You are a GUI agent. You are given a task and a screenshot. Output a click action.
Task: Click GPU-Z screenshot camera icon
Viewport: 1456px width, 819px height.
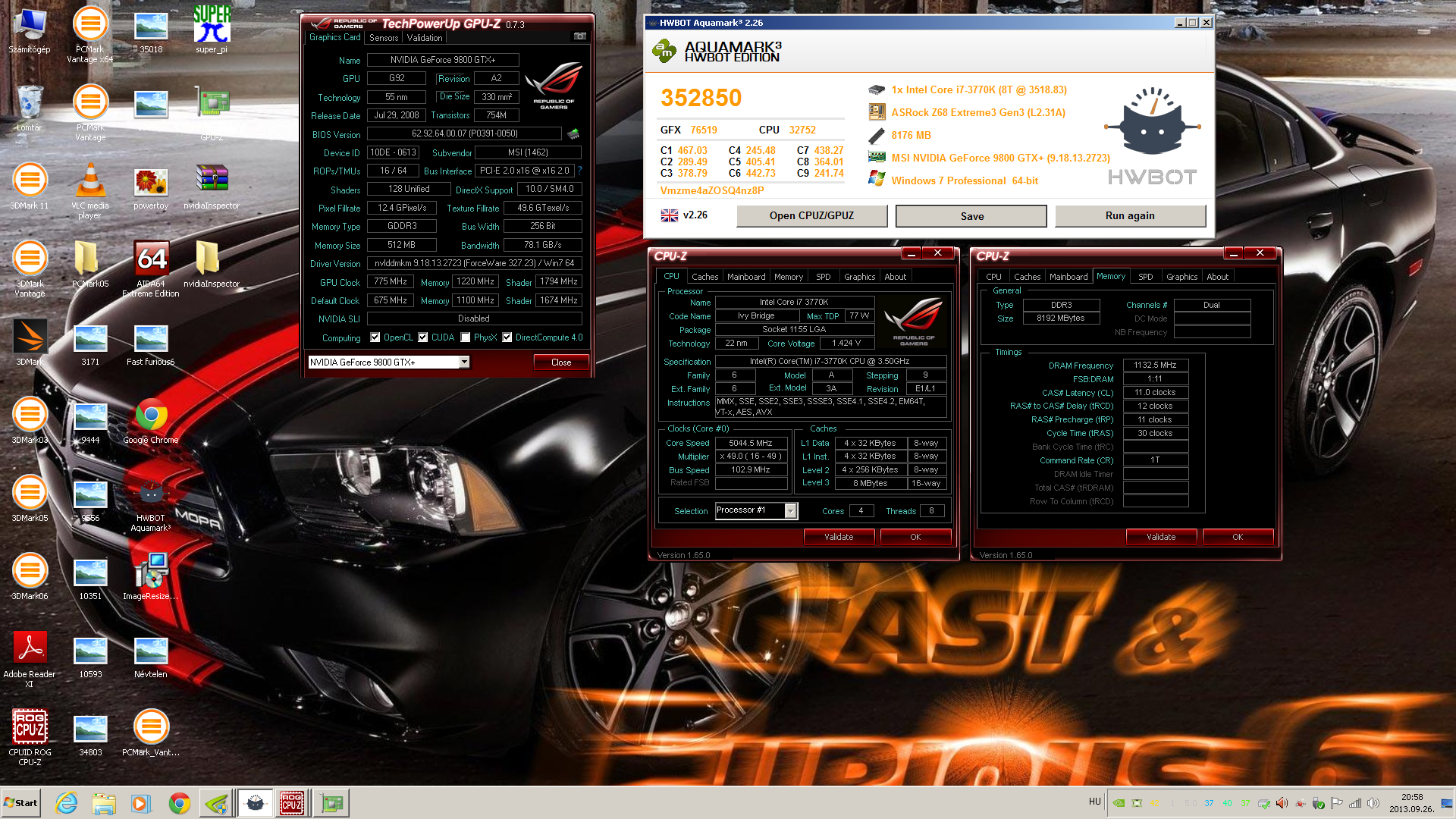point(579,36)
